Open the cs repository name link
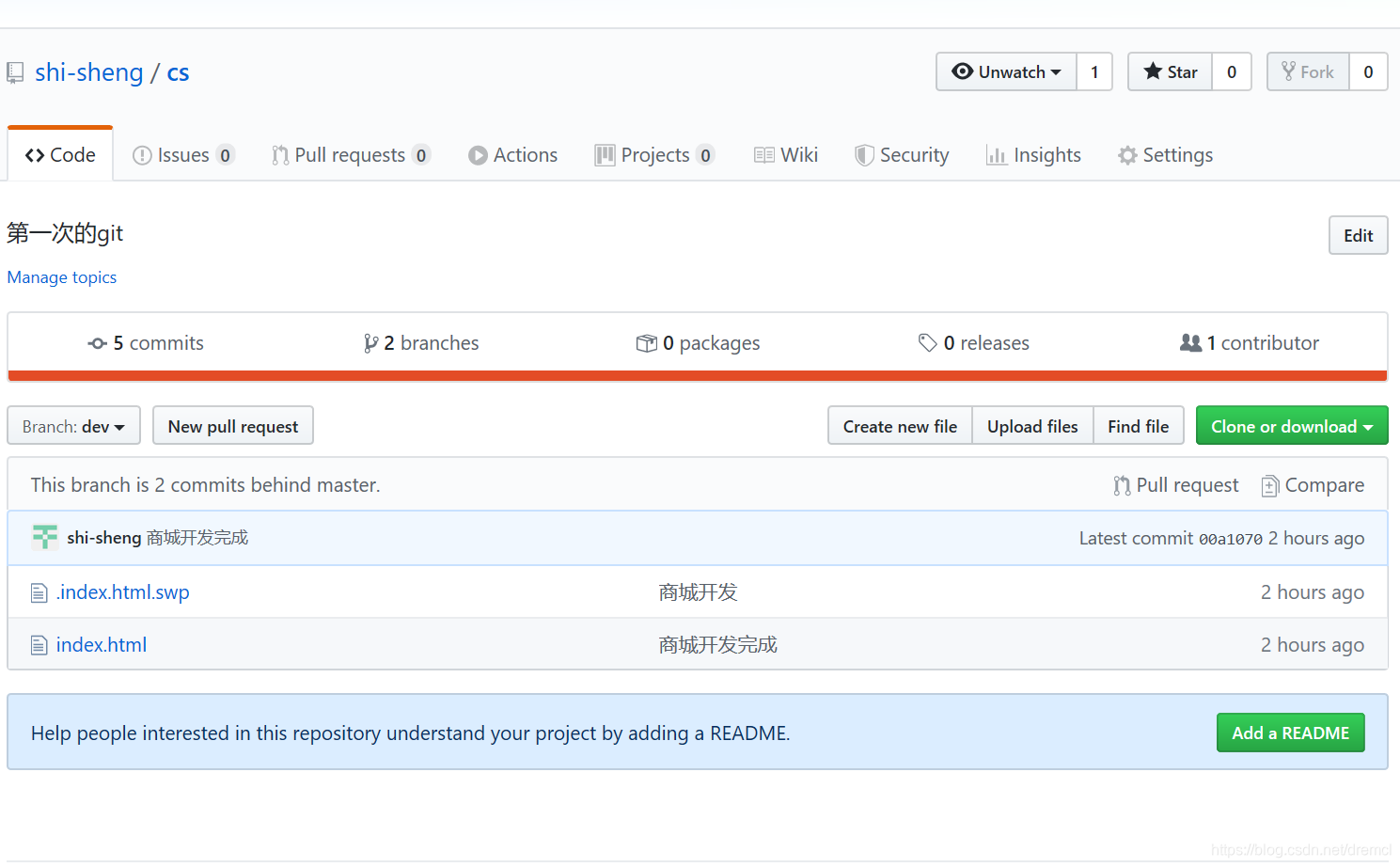Screen dimensions: 1400x867 coord(178,72)
